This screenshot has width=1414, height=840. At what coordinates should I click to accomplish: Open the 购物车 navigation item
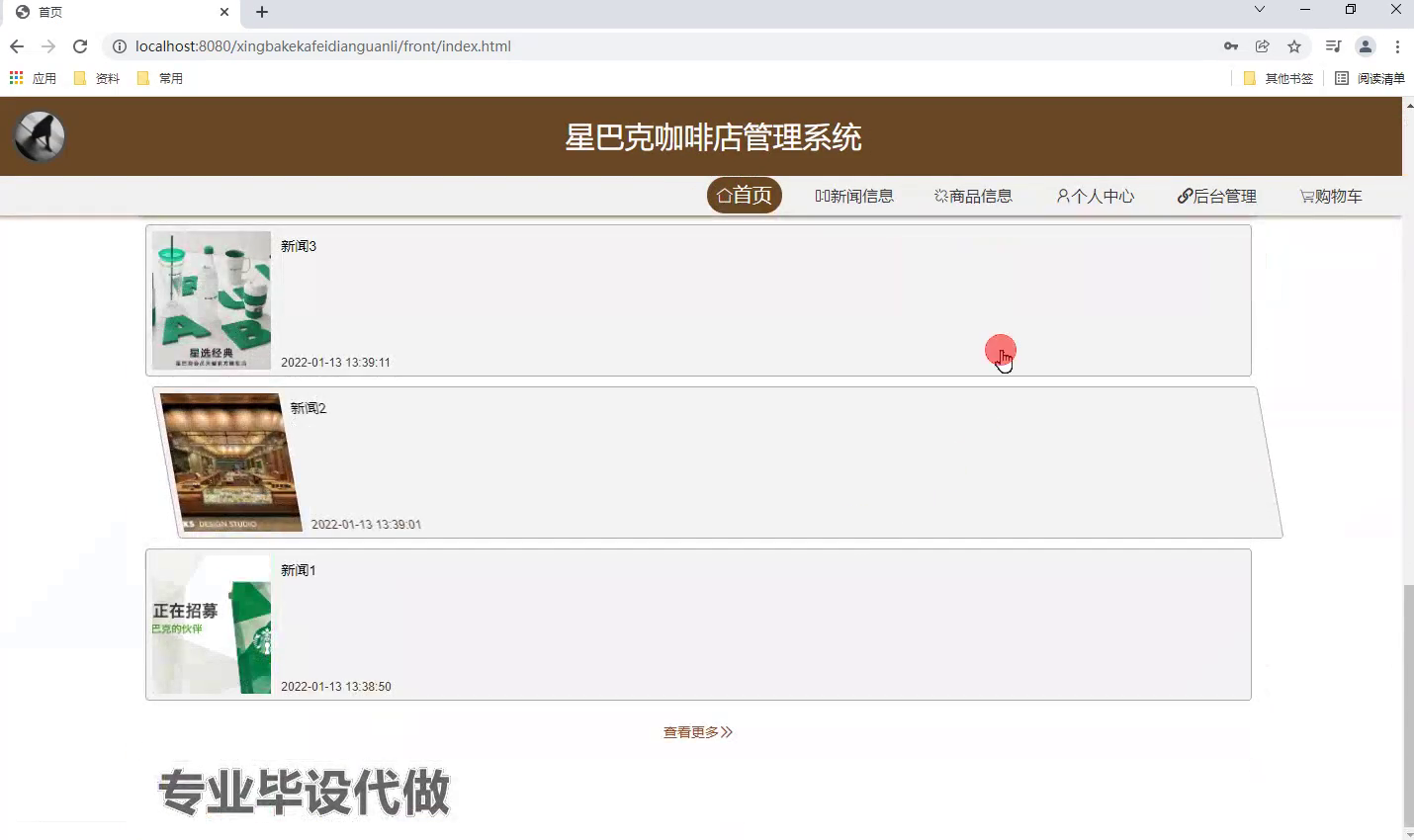(x=1331, y=196)
